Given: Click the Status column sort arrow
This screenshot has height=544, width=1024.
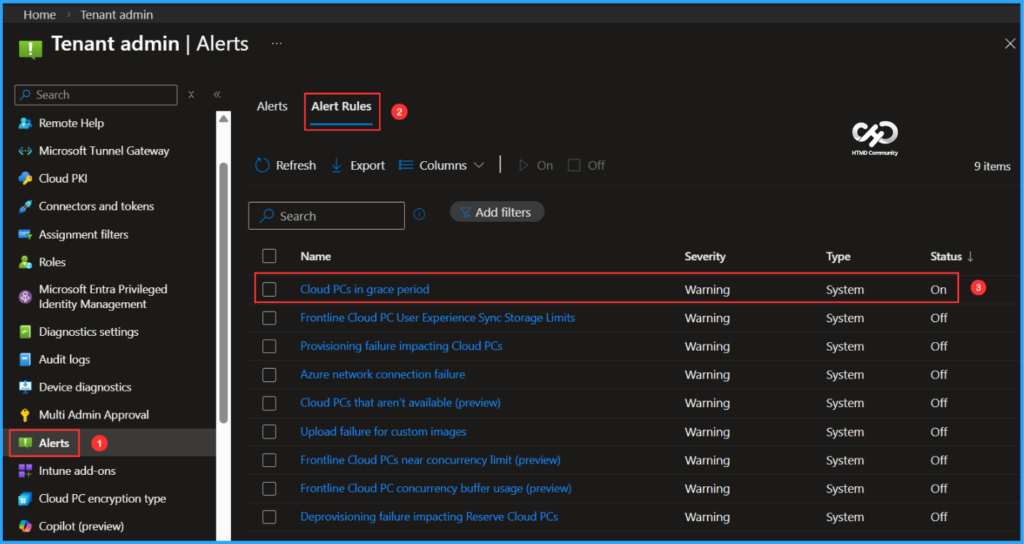Looking at the screenshot, I should [x=970, y=257].
